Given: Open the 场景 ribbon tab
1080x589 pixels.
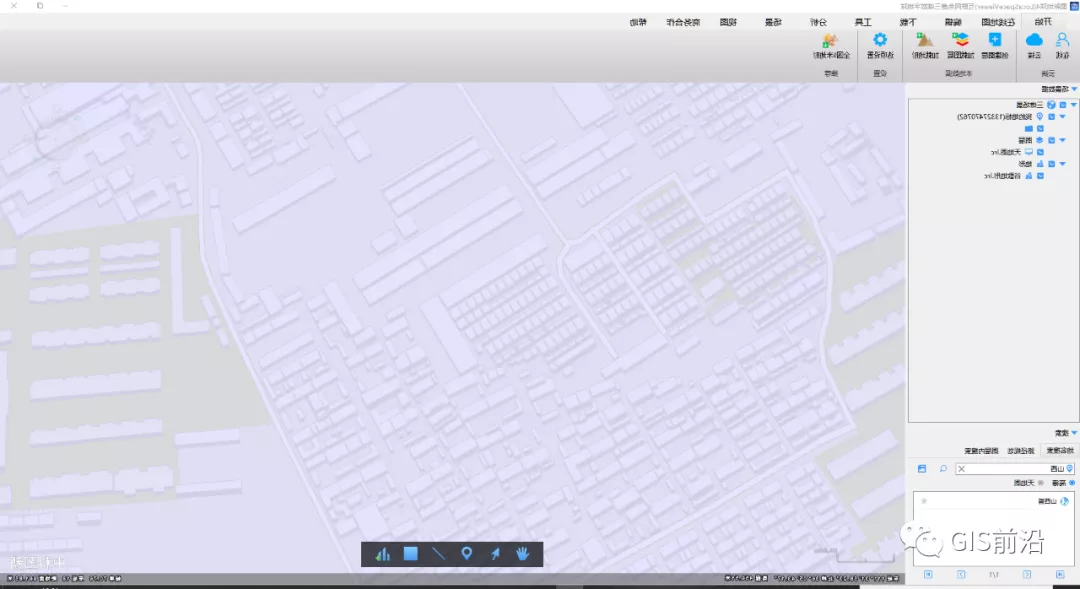Looking at the screenshot, I should (773, 22).
